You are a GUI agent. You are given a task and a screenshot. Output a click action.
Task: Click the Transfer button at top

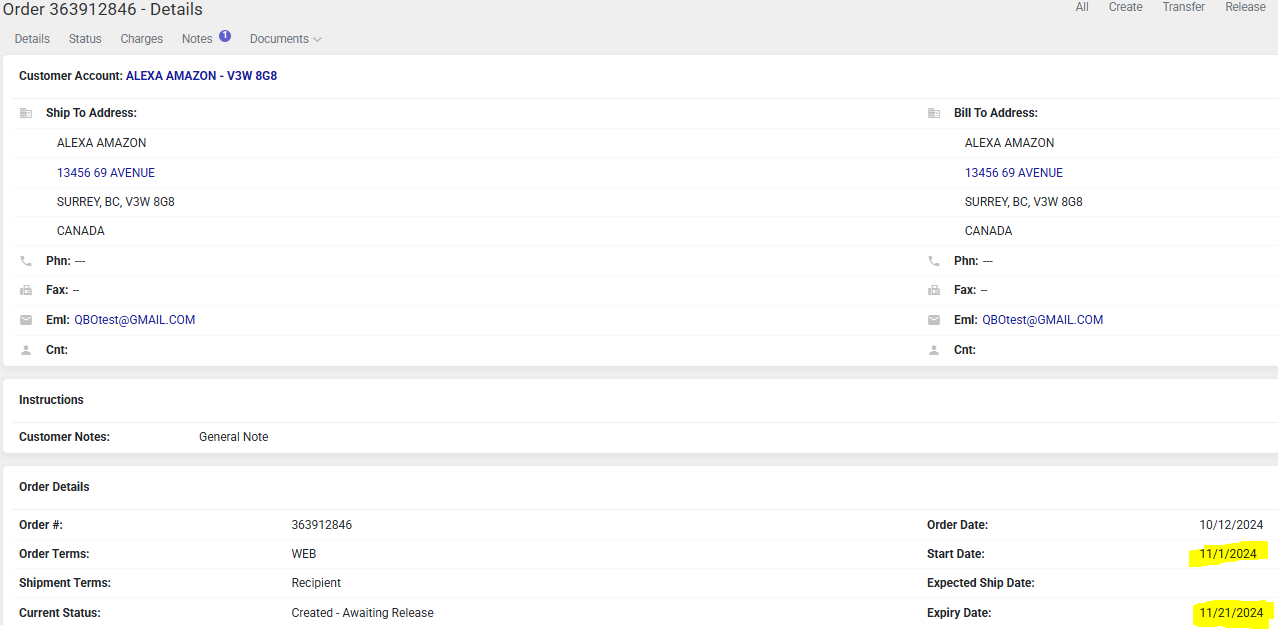pos(1183,7)
